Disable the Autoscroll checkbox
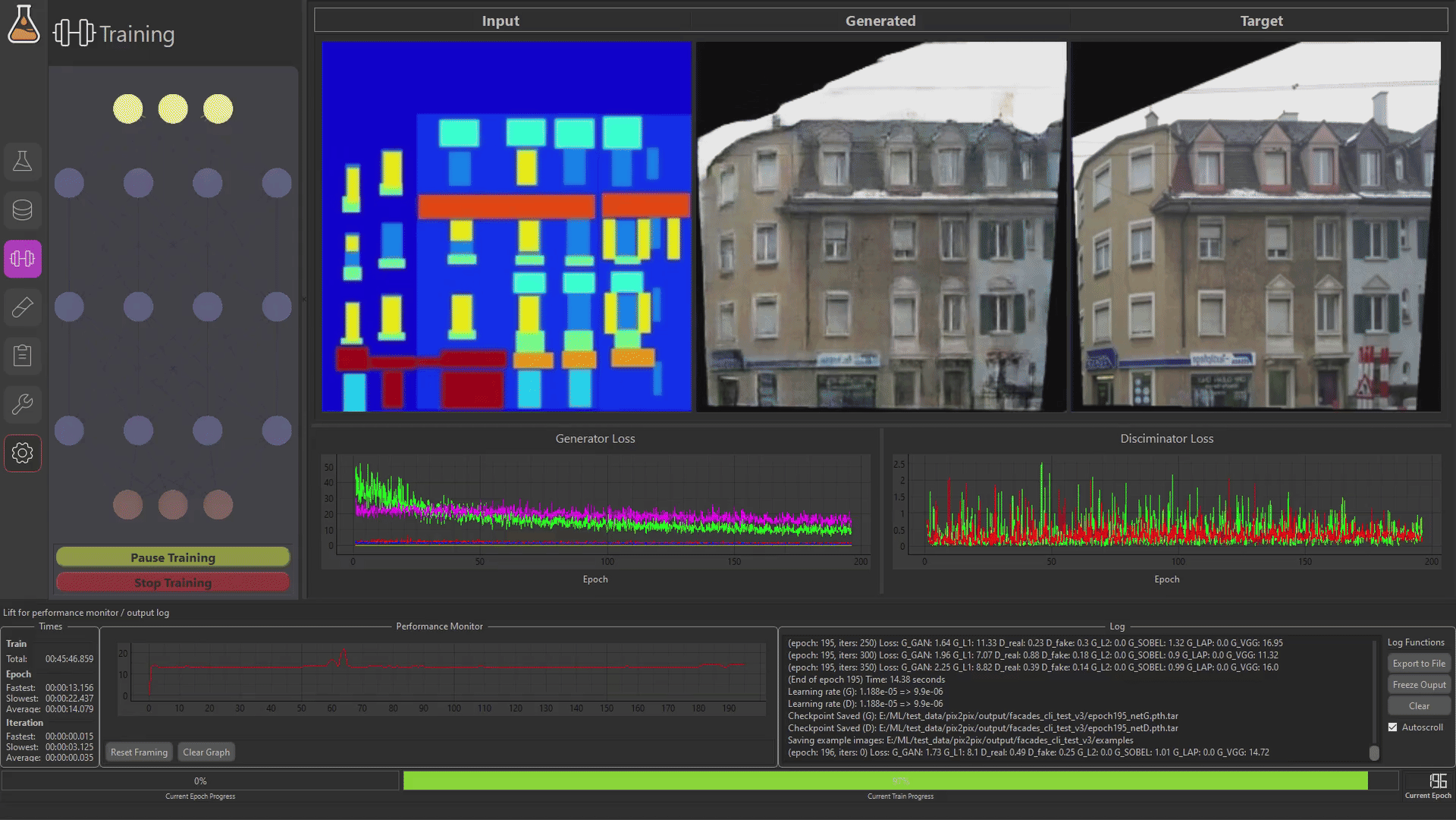 tap(1392, 727)
